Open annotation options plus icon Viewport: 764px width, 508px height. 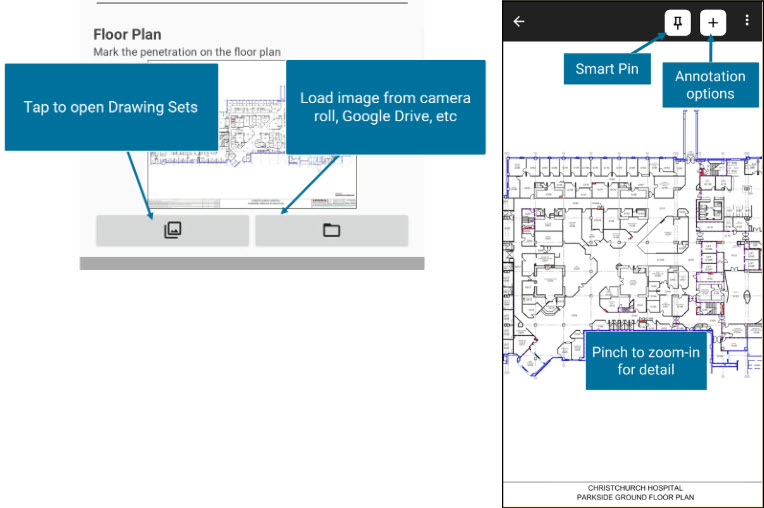(x=713, y=22)
